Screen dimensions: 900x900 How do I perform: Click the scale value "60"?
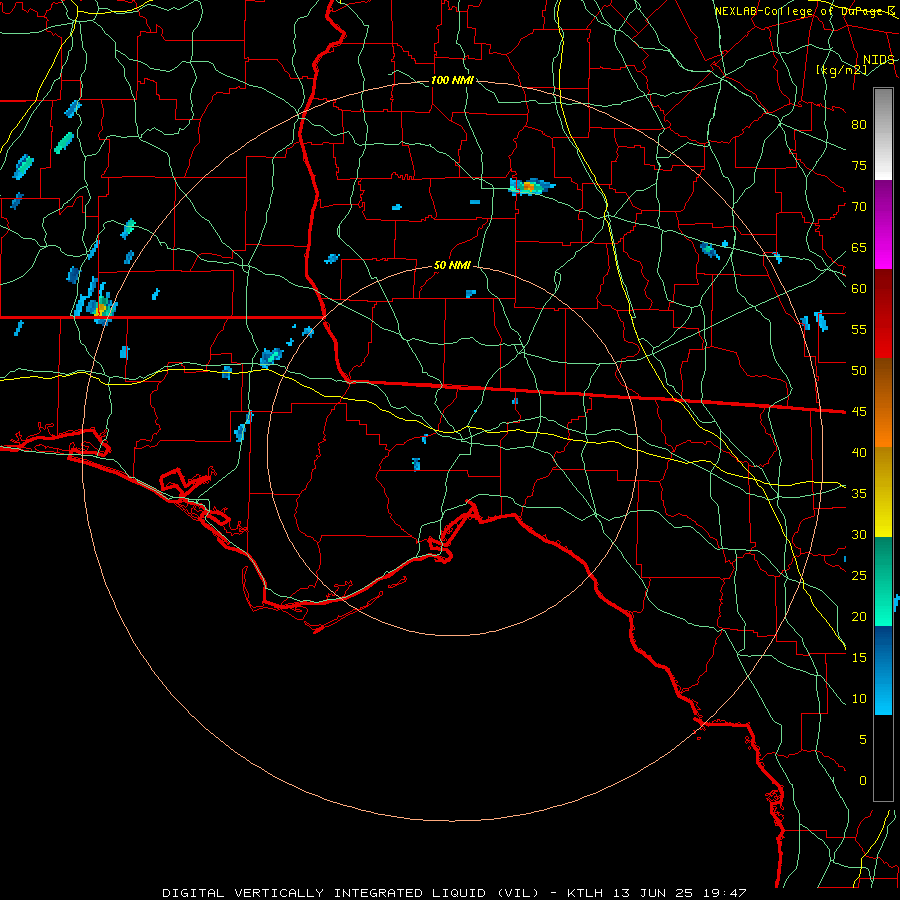click(859, 289)
